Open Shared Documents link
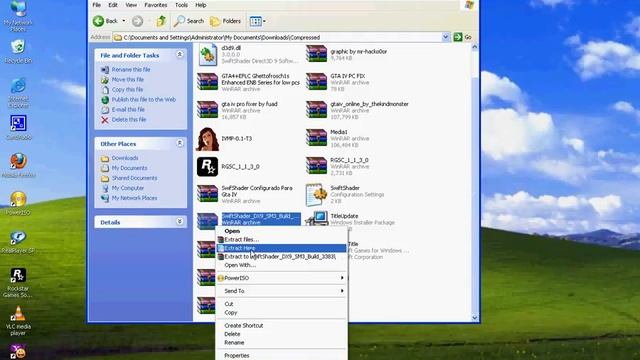 134,178
